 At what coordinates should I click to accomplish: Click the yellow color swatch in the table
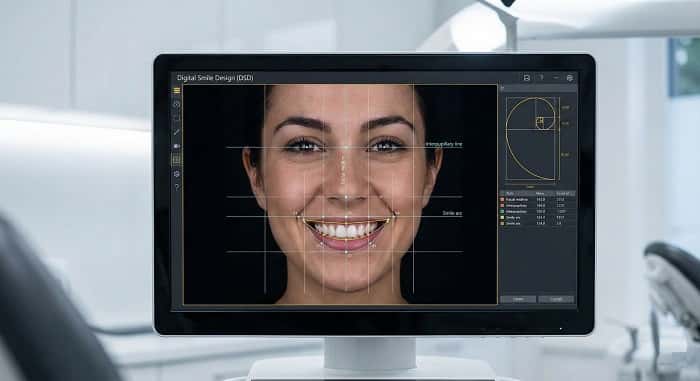(x=502, y=217)
